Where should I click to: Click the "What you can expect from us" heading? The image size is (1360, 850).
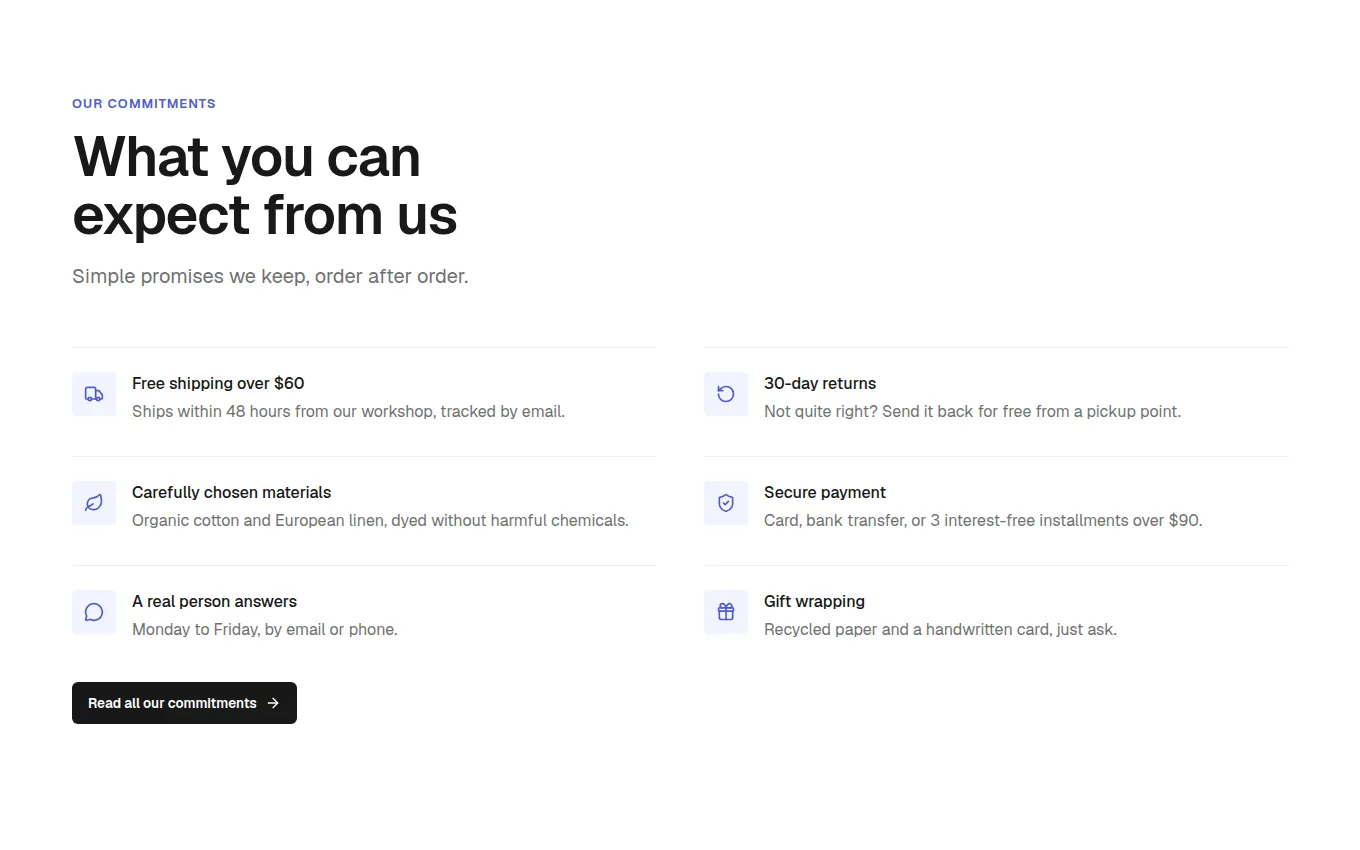pos(265,186)
